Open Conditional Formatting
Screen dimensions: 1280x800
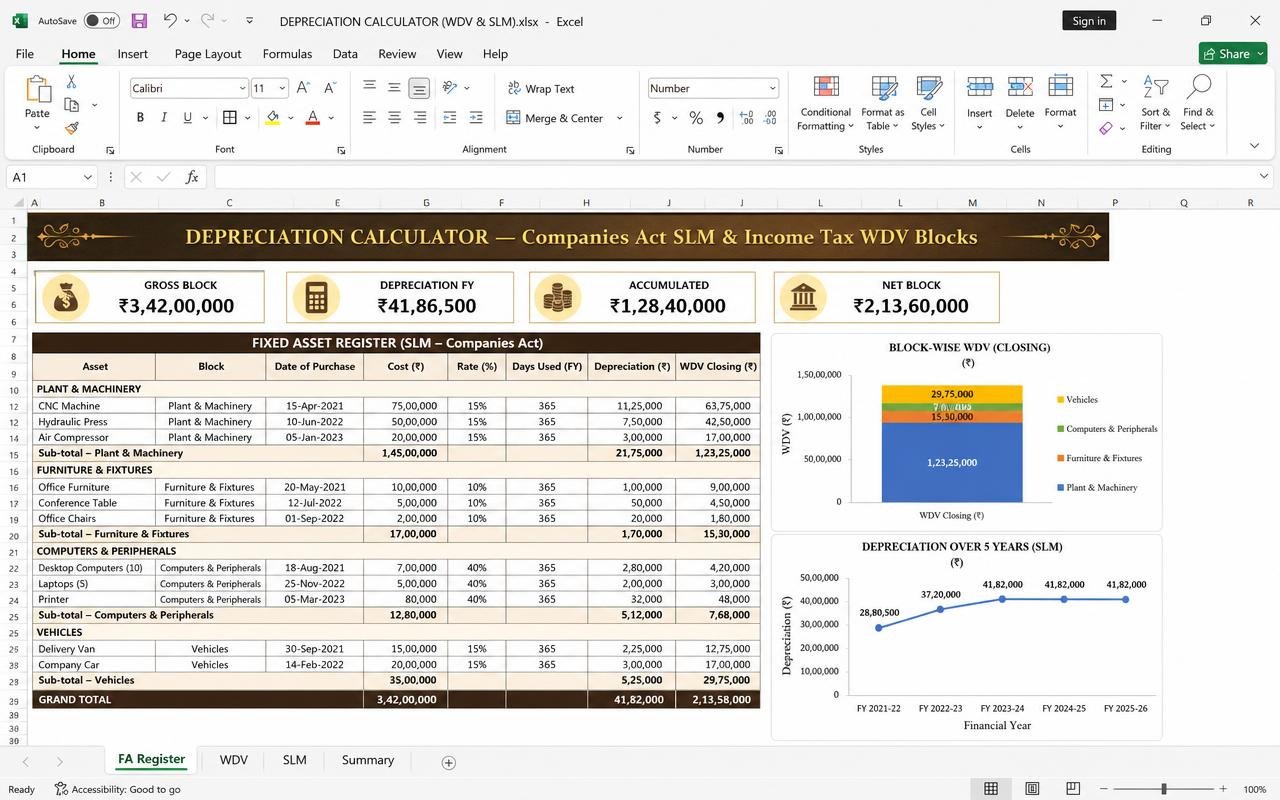tap(825, 103)
